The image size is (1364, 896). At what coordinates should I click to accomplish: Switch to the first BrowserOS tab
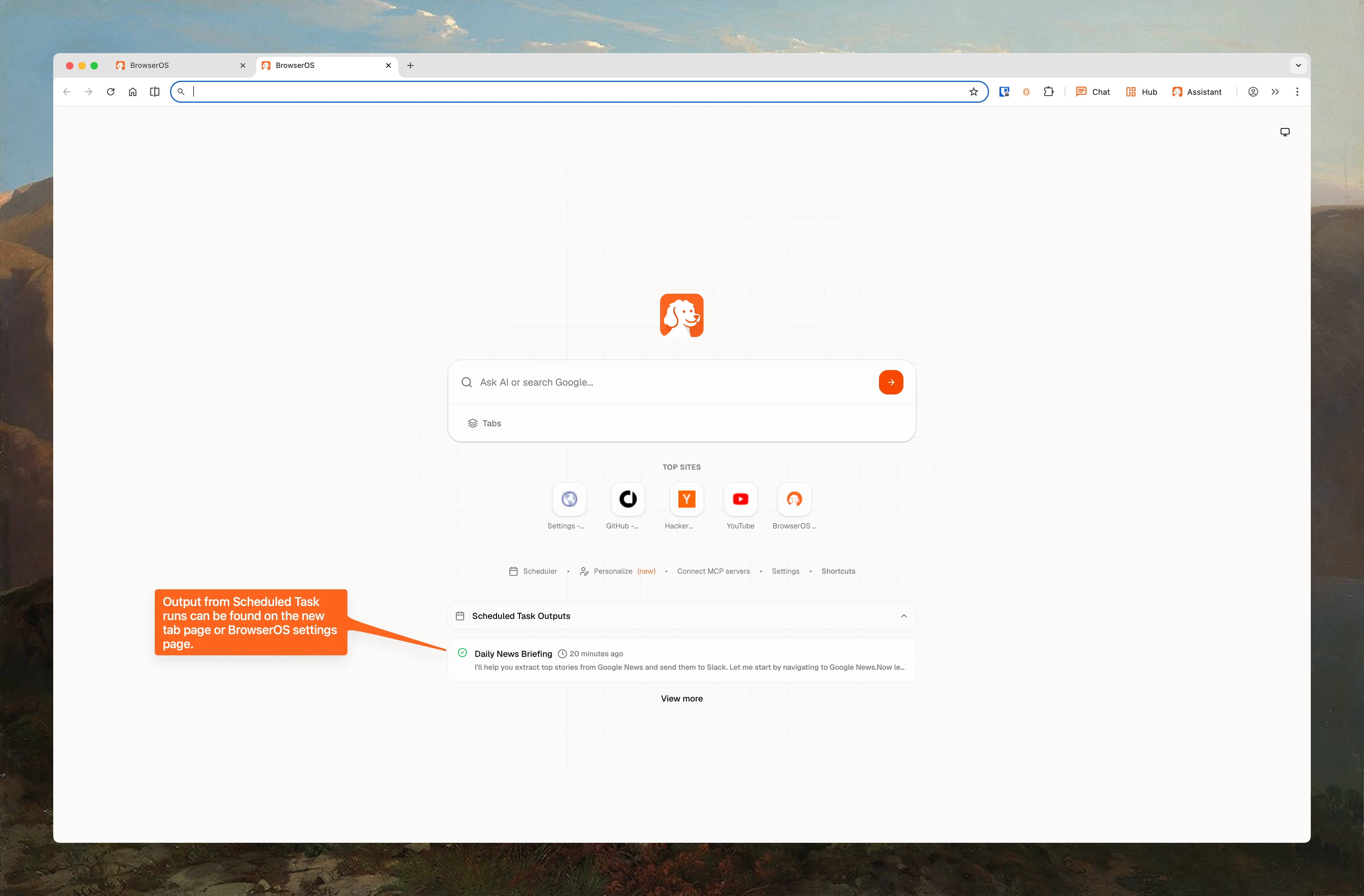coord(172,65)
